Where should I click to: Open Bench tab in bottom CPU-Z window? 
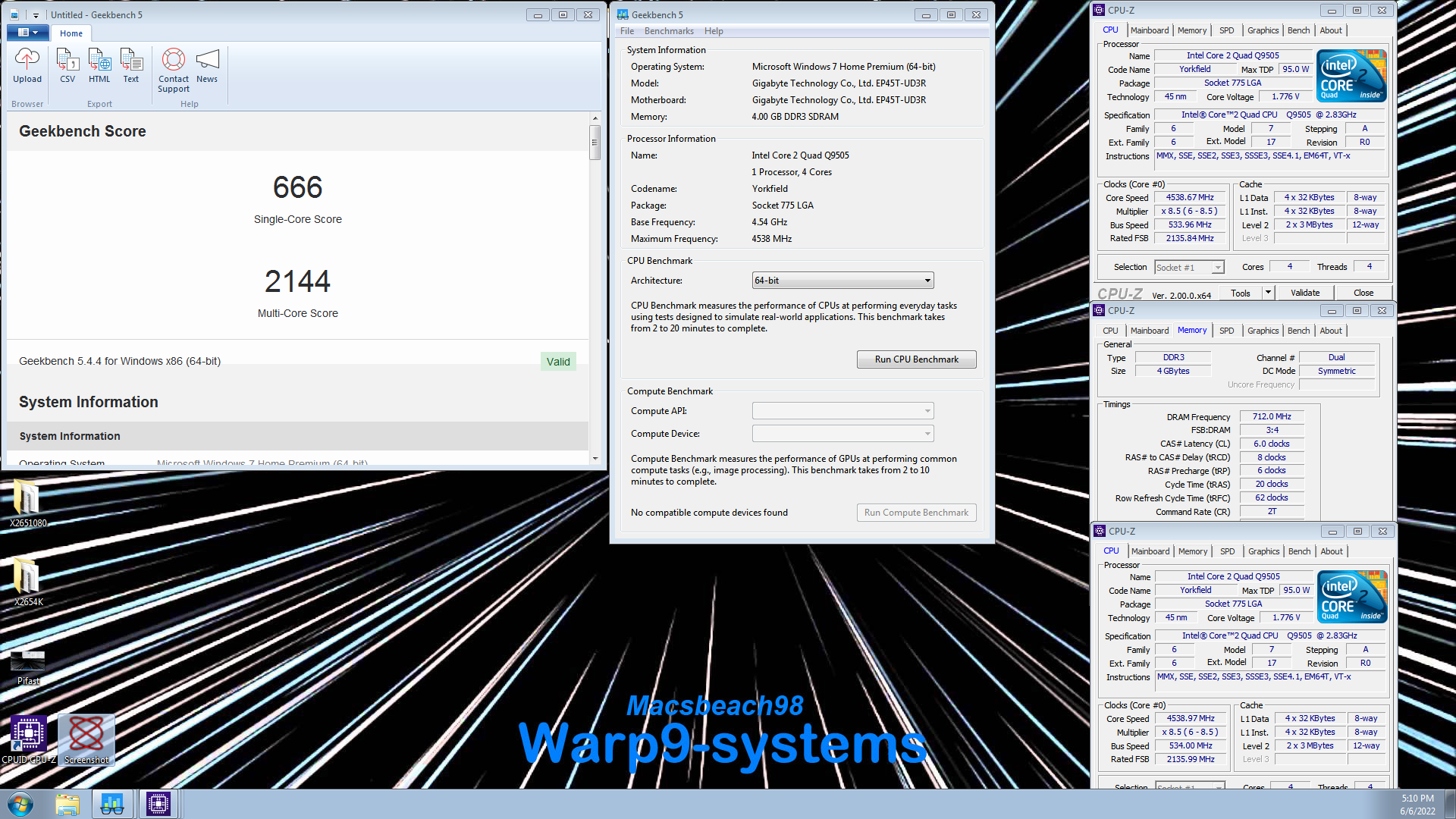pyautogui.click(x=1299, y=551)
